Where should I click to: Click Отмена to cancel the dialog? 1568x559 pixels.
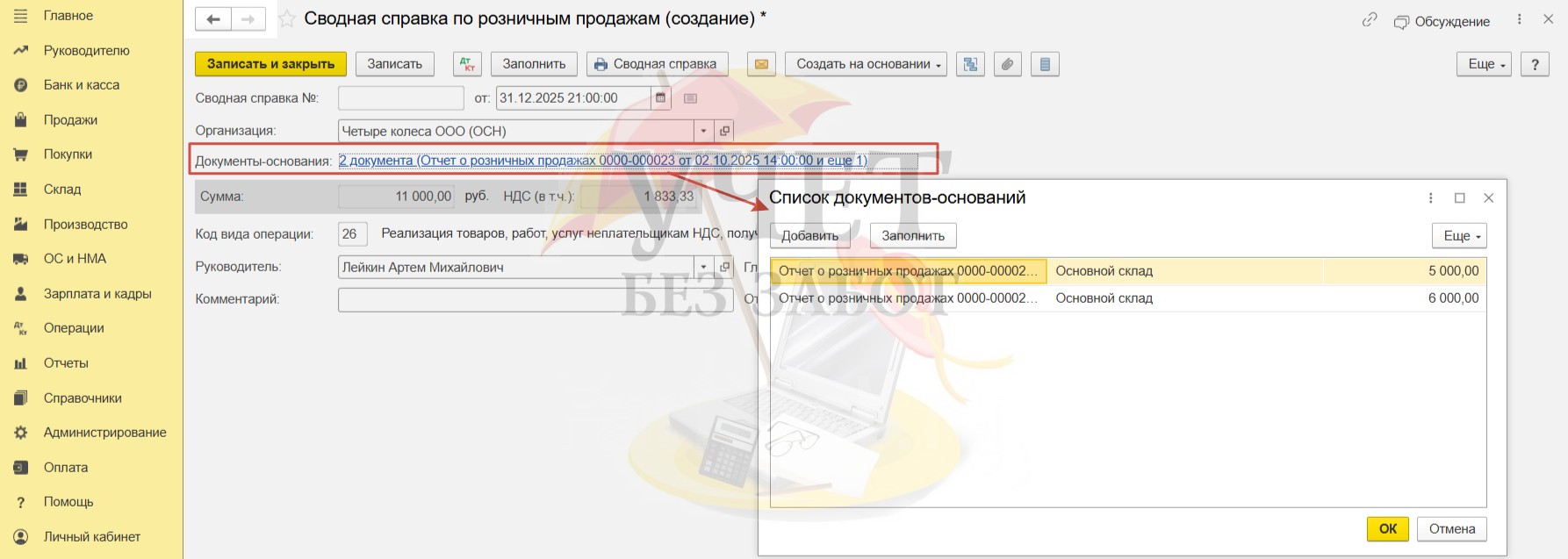point(1452,529)
